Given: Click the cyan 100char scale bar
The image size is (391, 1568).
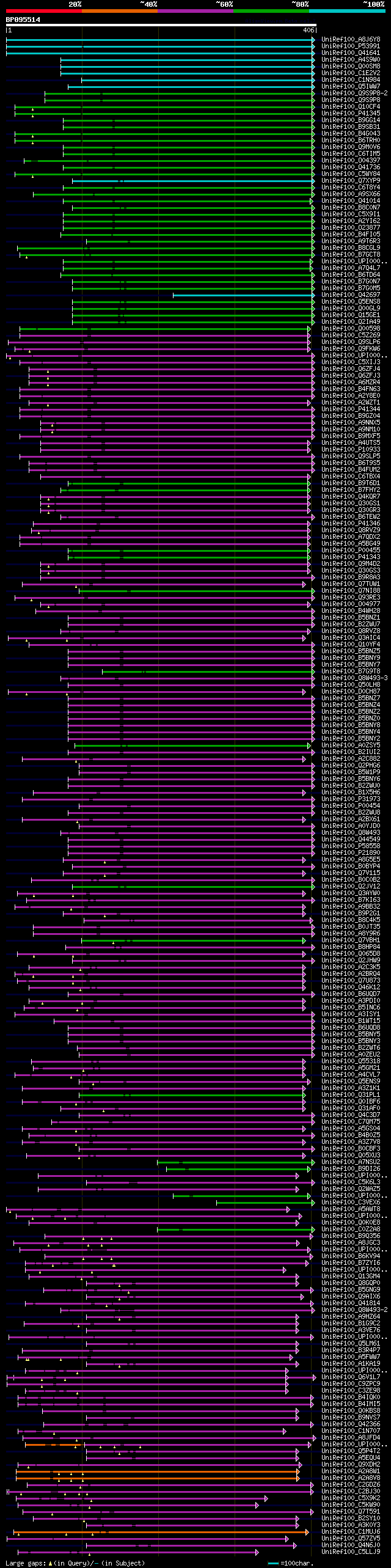Looking at the screenshot, I should tap(273, 1564).
